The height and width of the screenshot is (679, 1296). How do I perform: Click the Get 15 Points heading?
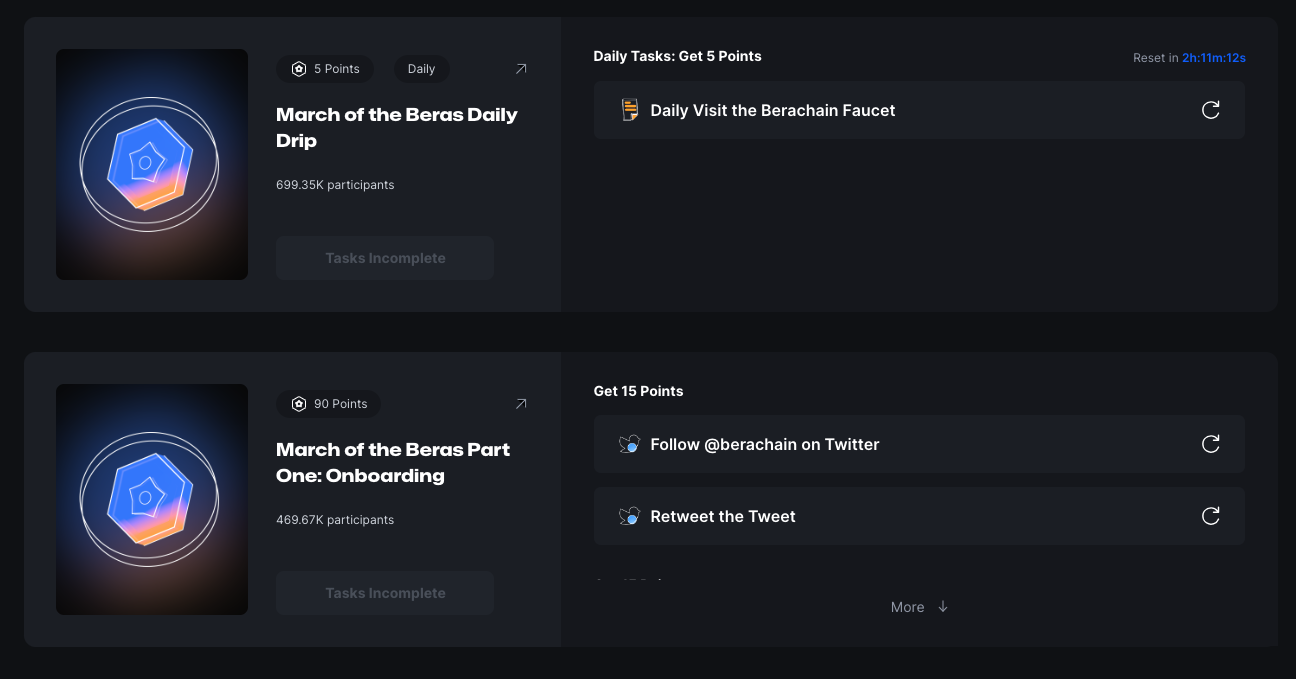coord(638,391)
